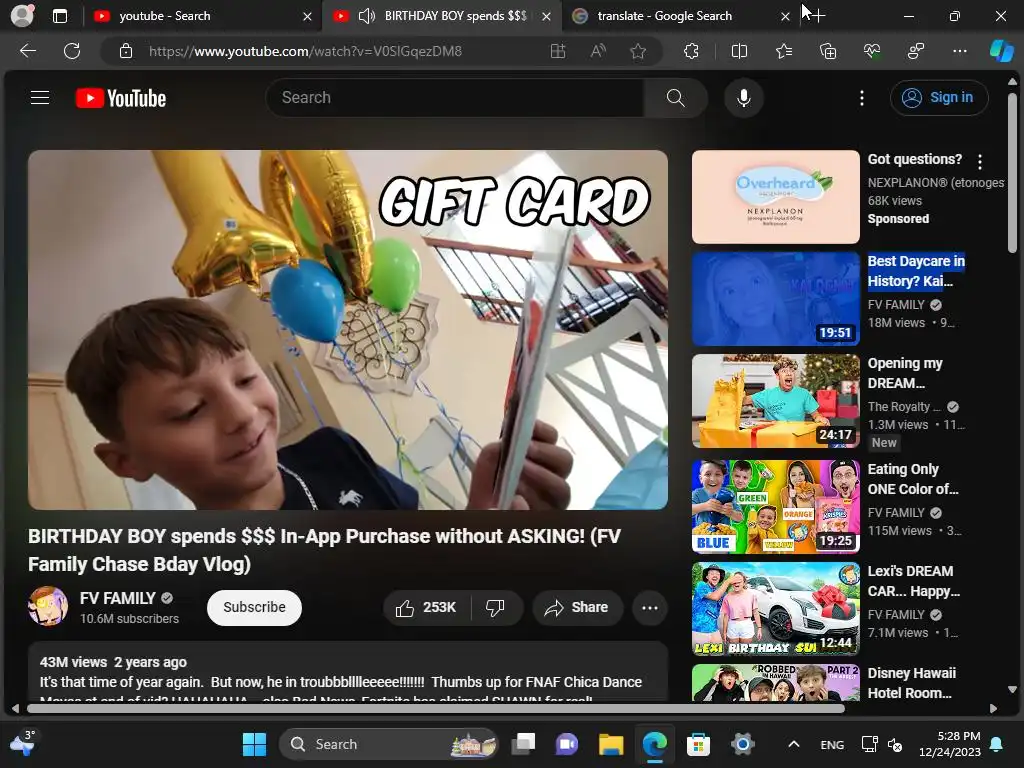
Task: Subscribe to FV FAMILY channel
Action: click(x=254, y=607)
